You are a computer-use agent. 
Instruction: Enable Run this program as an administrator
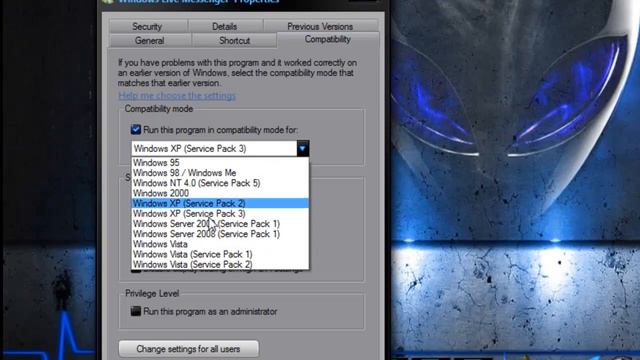136,311
